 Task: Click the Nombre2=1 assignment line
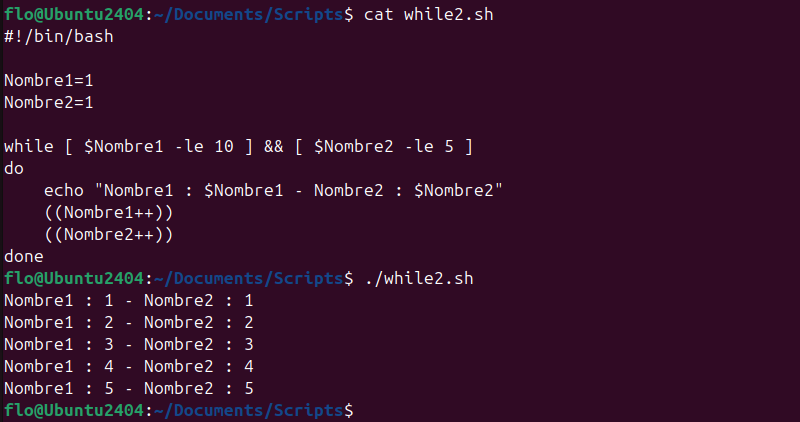click(x=48, y=102)
